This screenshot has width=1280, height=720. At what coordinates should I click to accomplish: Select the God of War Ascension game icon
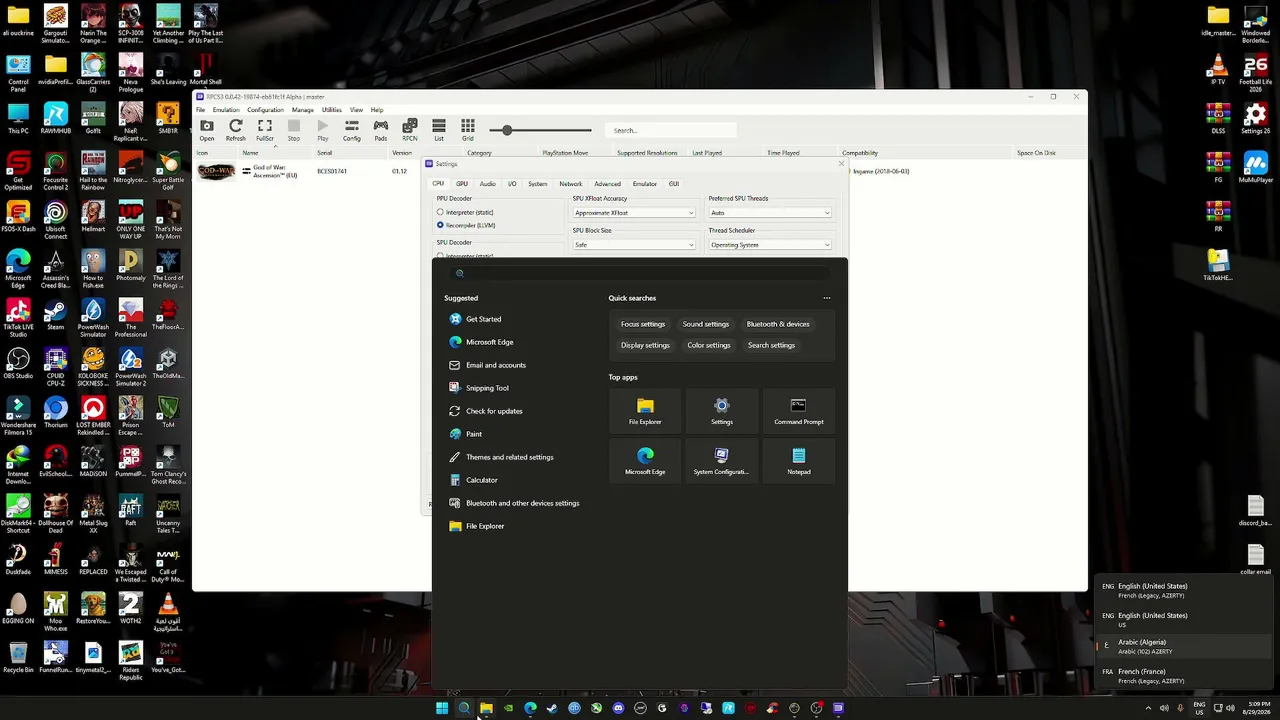coord(216,171)
